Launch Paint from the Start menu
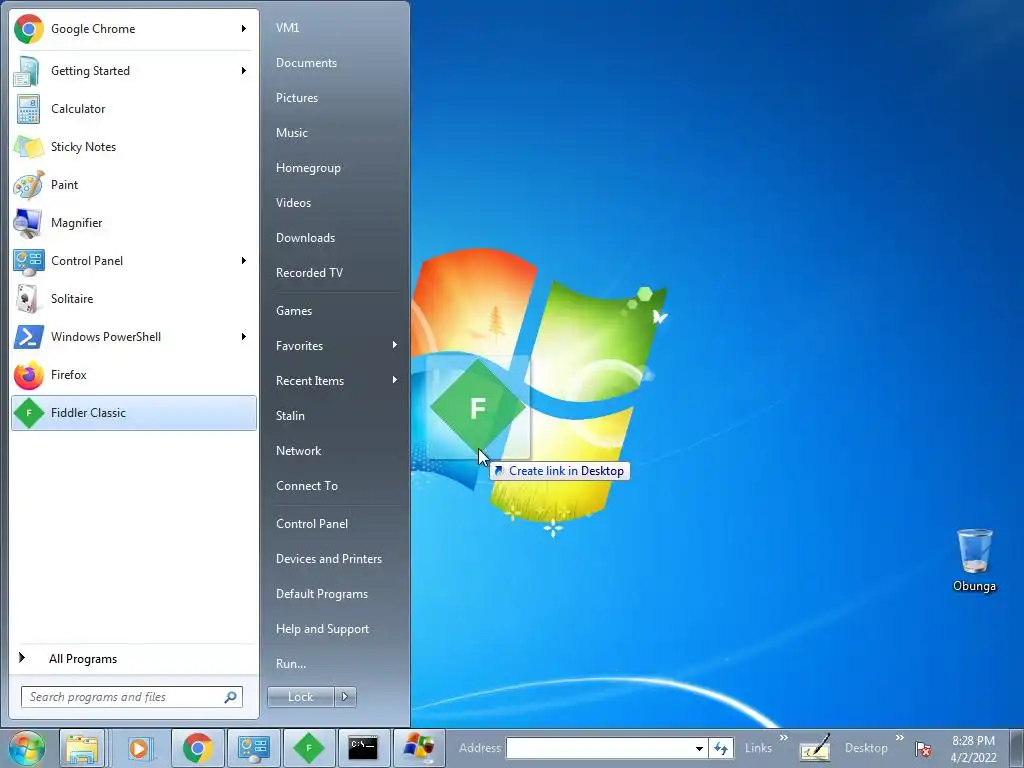The width and height of the screenshot is (1024, 768). click(134, 185)
